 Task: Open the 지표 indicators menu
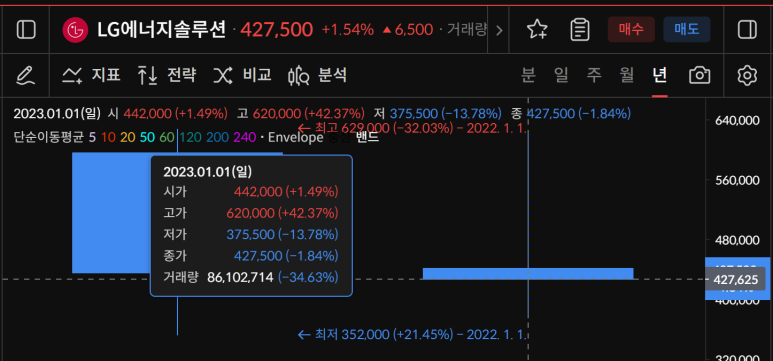(91, 75)
